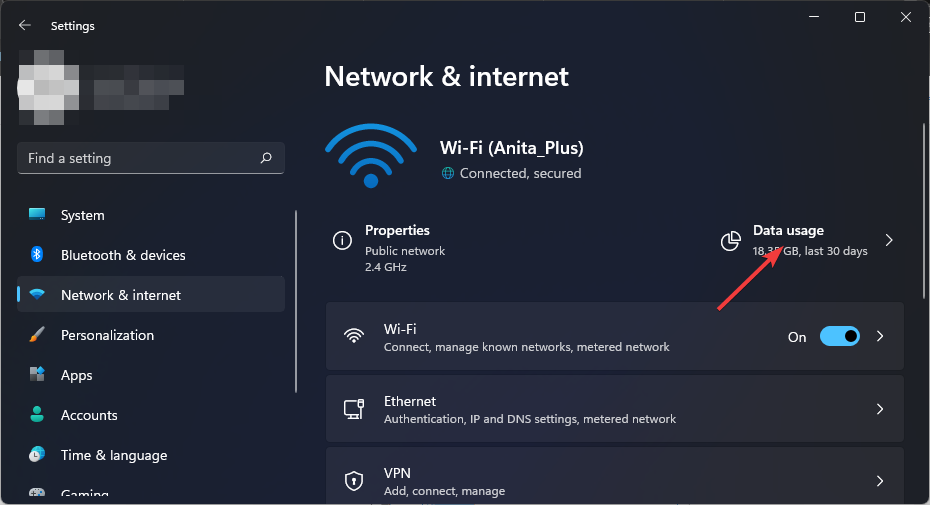This screenshot has height=505, width=930.
Task: Expand the Wi-Fi settings chevron
Action: [x=880, y=337]
